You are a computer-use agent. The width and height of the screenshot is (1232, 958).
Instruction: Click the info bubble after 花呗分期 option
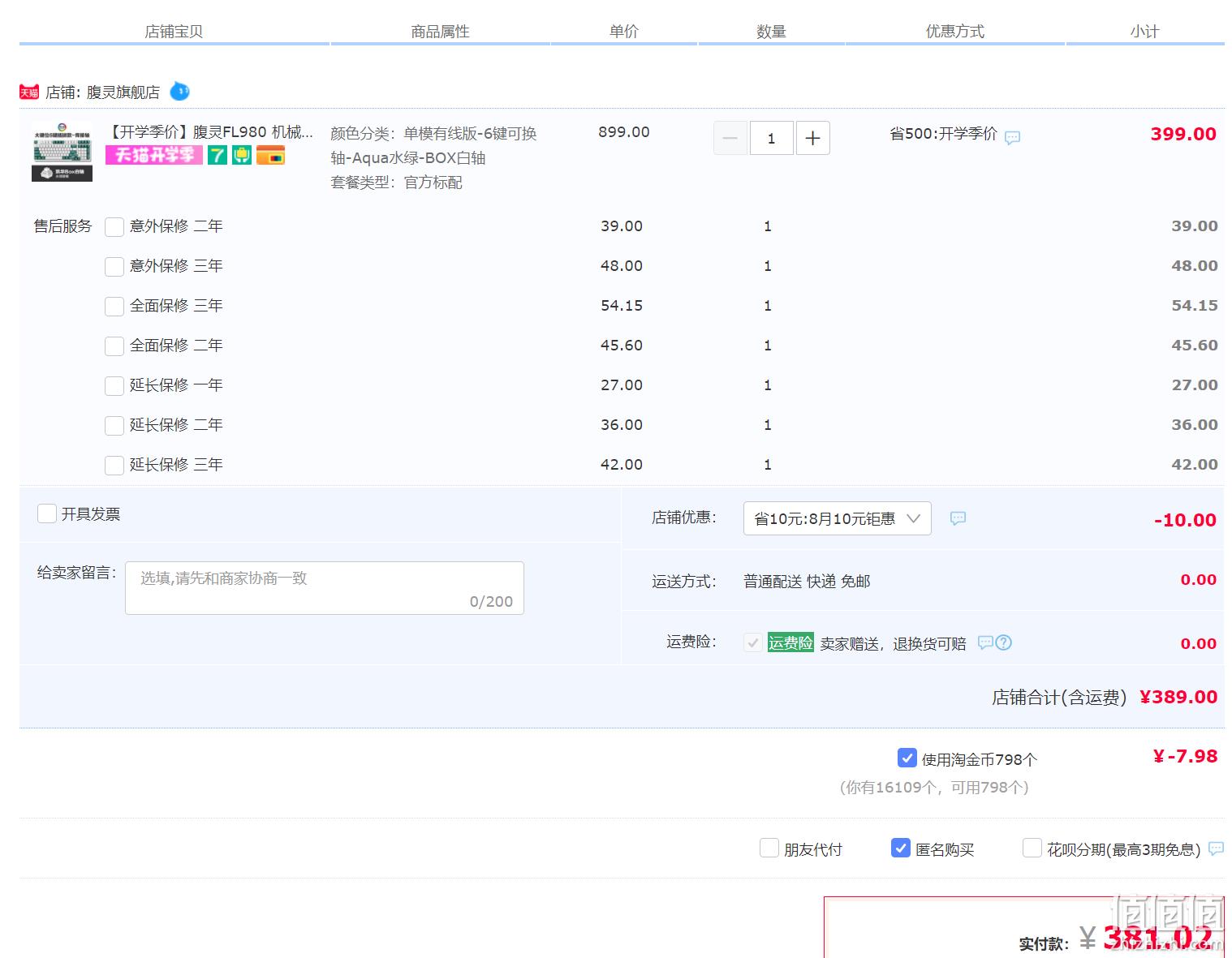(1216, 848)
